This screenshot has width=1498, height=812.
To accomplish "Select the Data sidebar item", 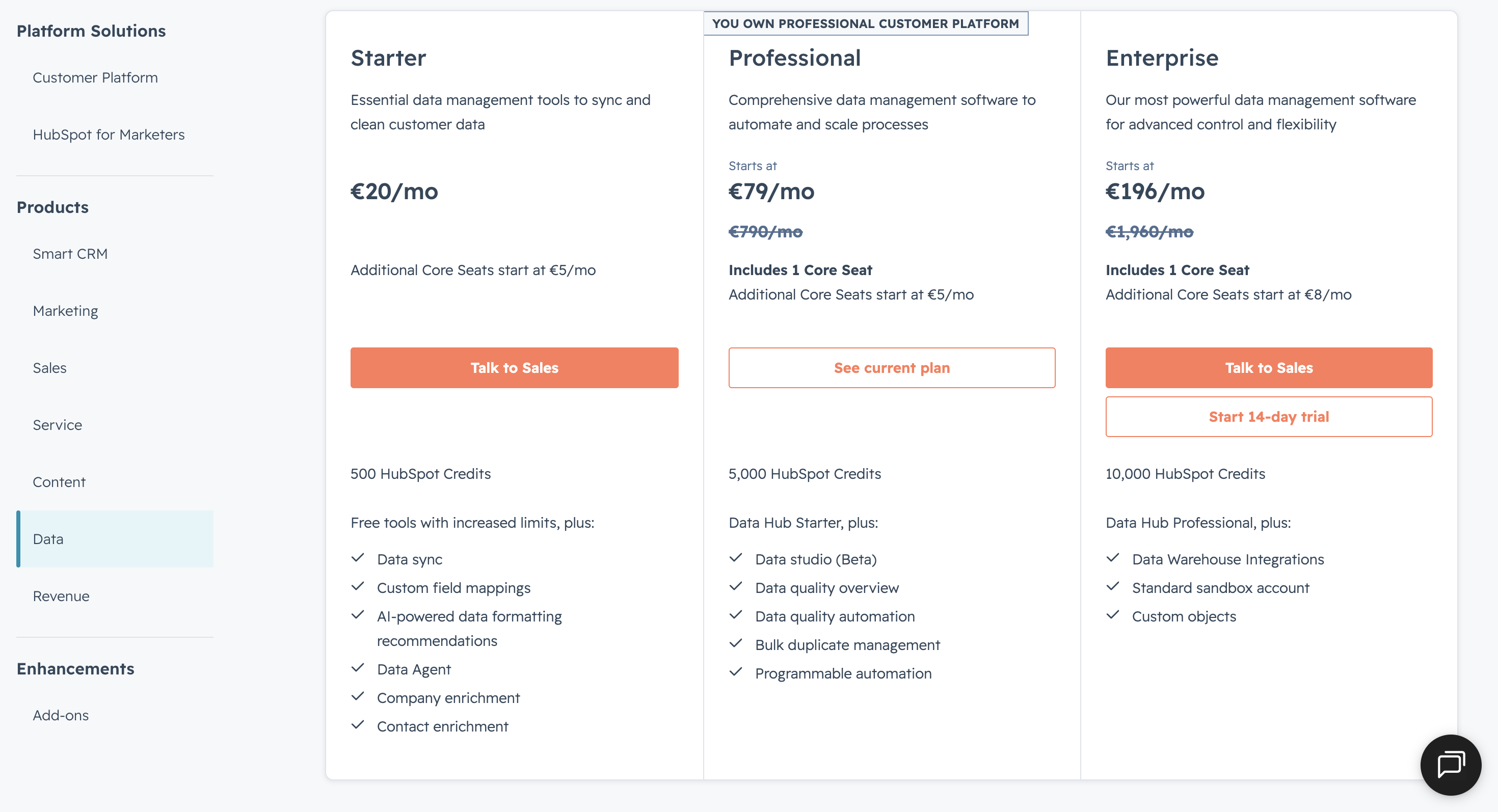I will [115, 539].
